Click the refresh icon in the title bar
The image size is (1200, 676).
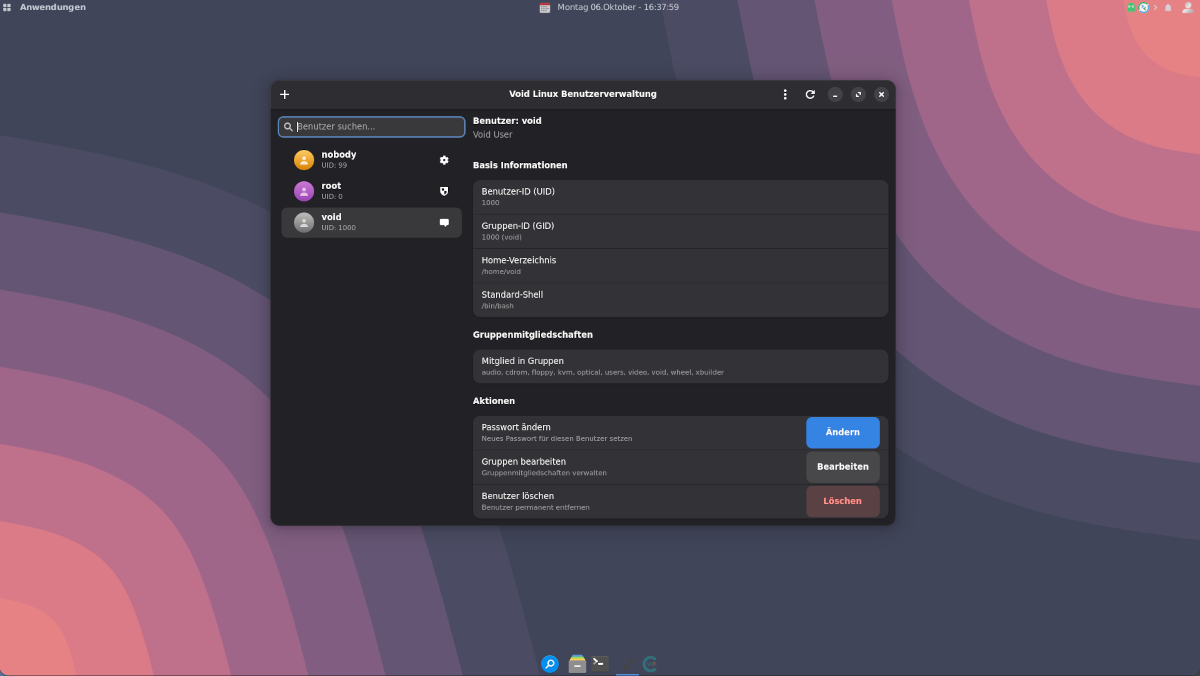click(810, 94)
